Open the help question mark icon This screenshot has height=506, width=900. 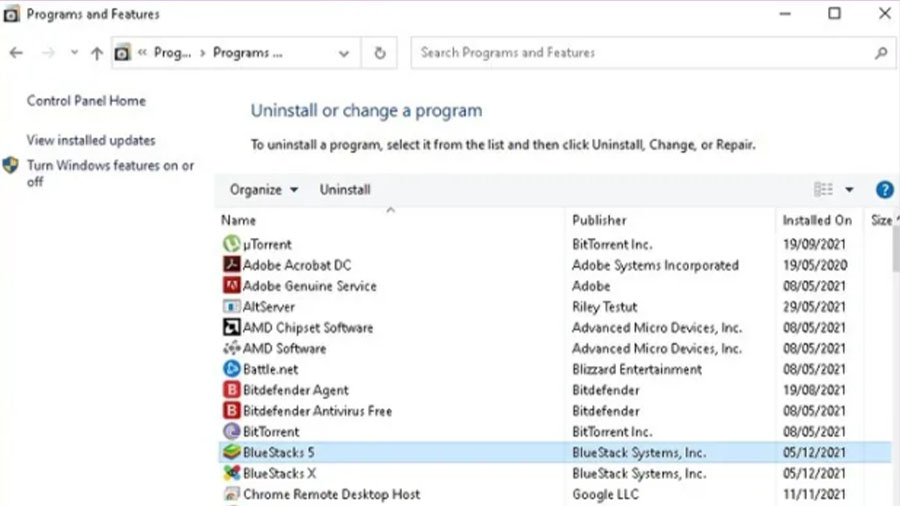pos(885,189)
